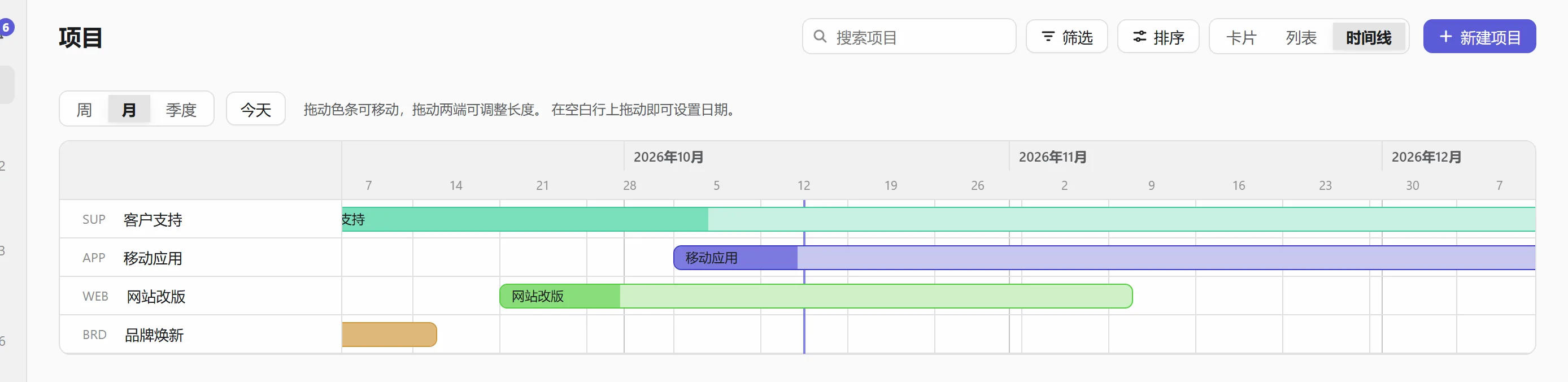Screen dimensions: 1568x382
Task: Click the date label 30 in header
Action: pyautogui.click(x=1412, y=185)
